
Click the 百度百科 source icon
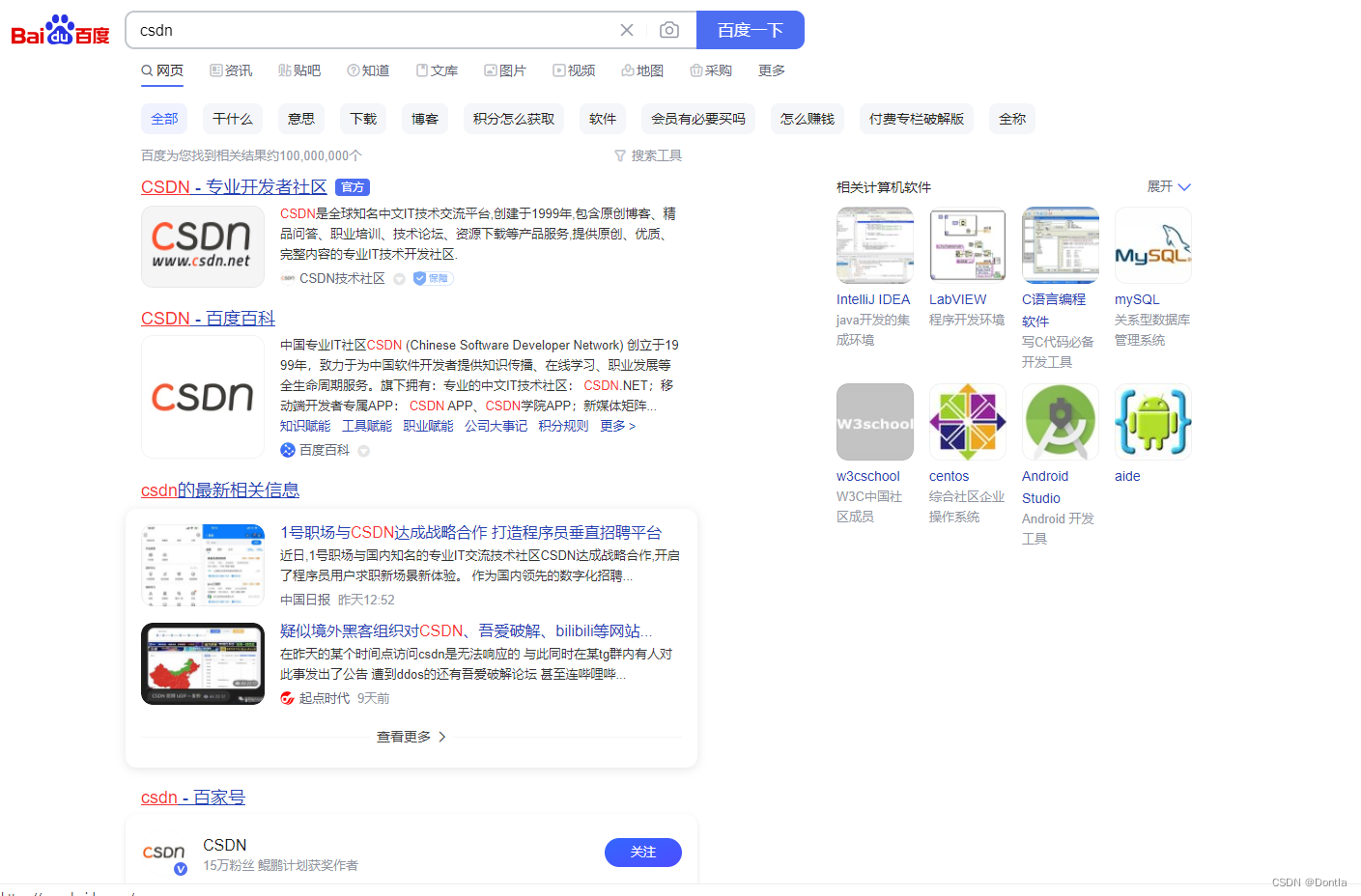pos(288,450)
